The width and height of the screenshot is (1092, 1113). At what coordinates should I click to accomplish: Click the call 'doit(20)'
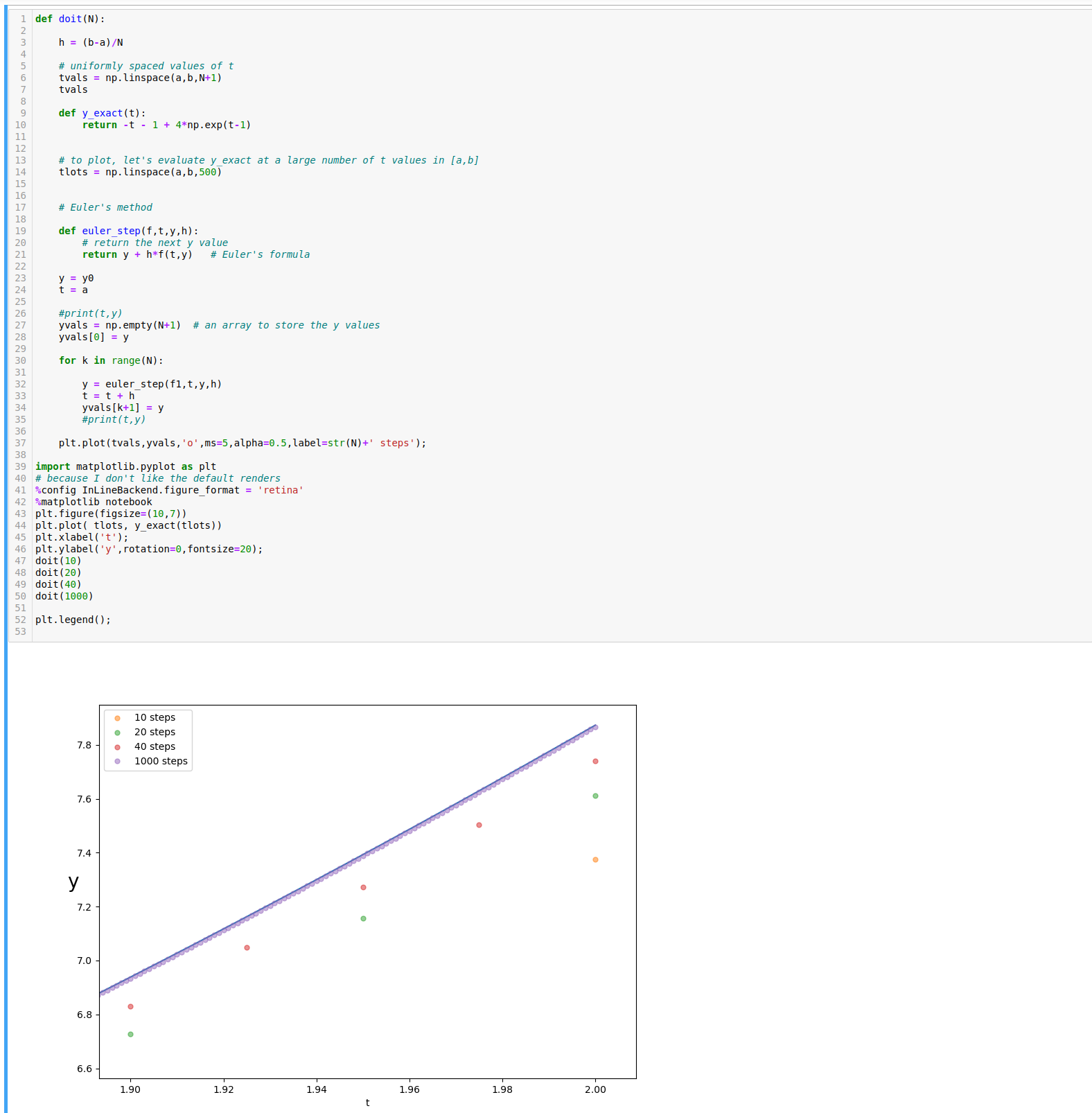coord(58,572)
